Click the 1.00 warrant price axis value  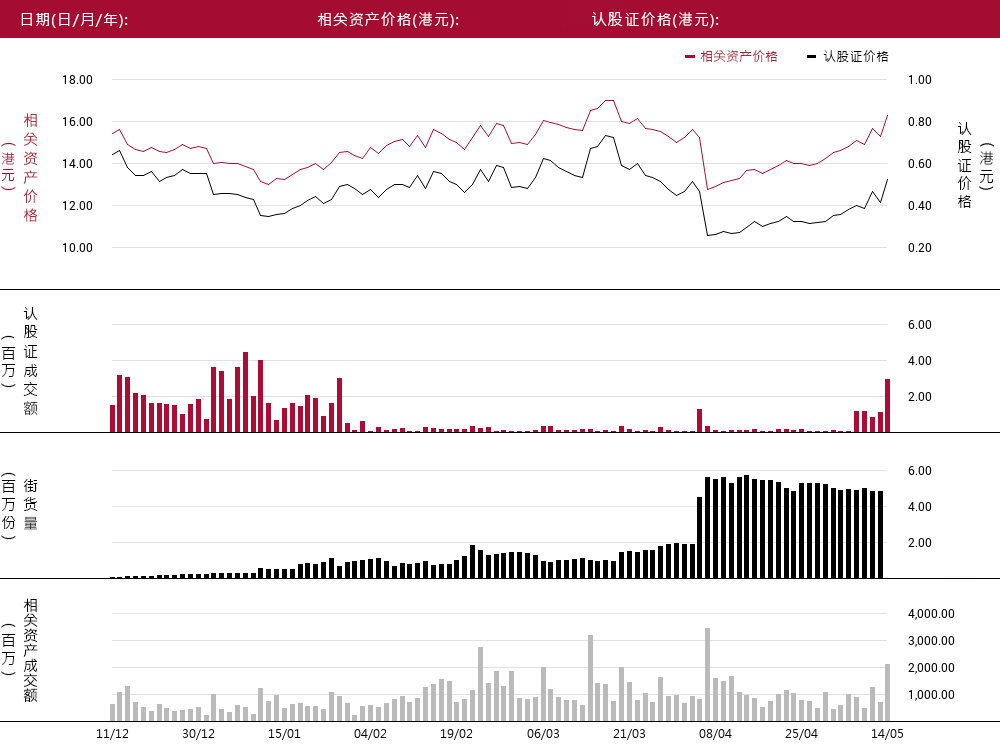920,80
